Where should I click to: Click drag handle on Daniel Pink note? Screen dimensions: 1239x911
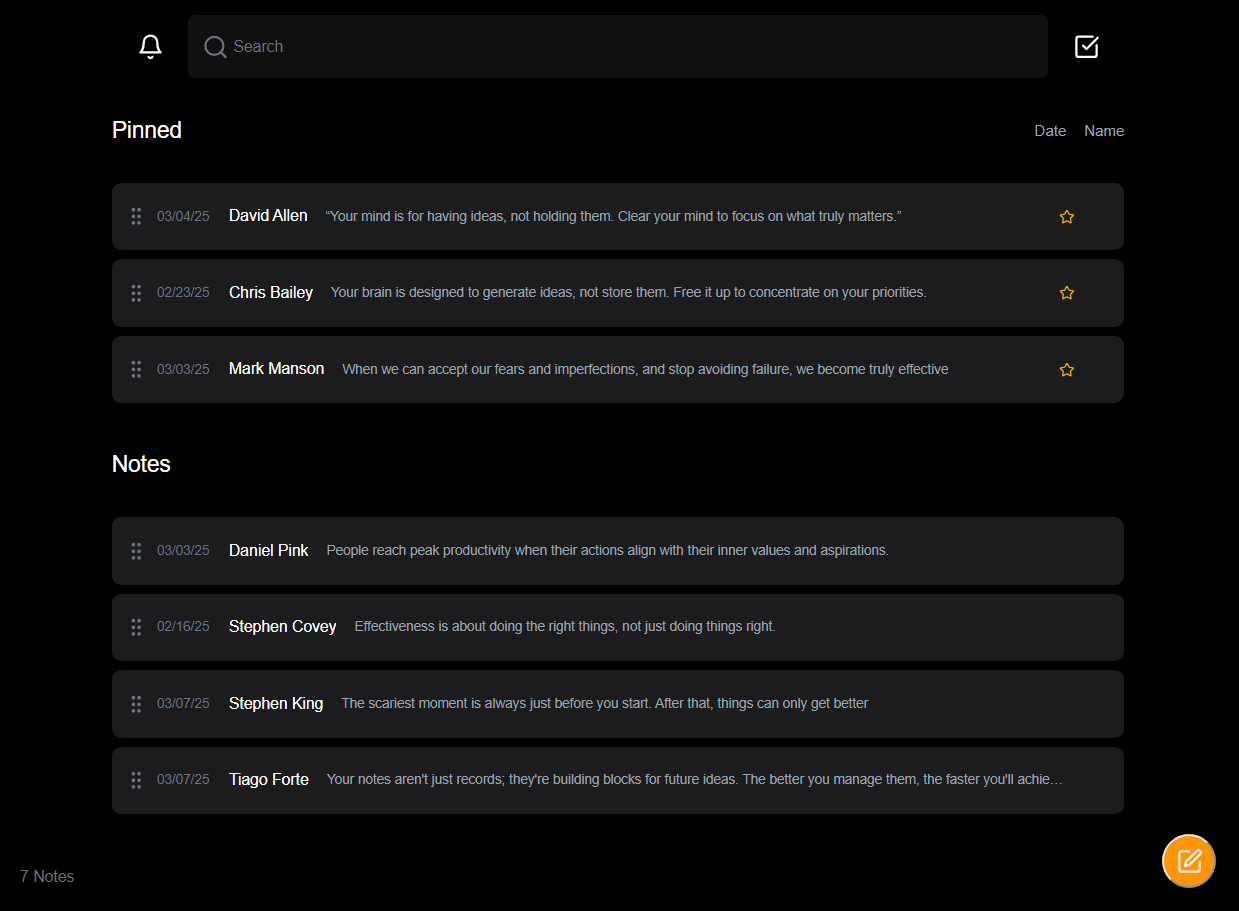[136, 551]
